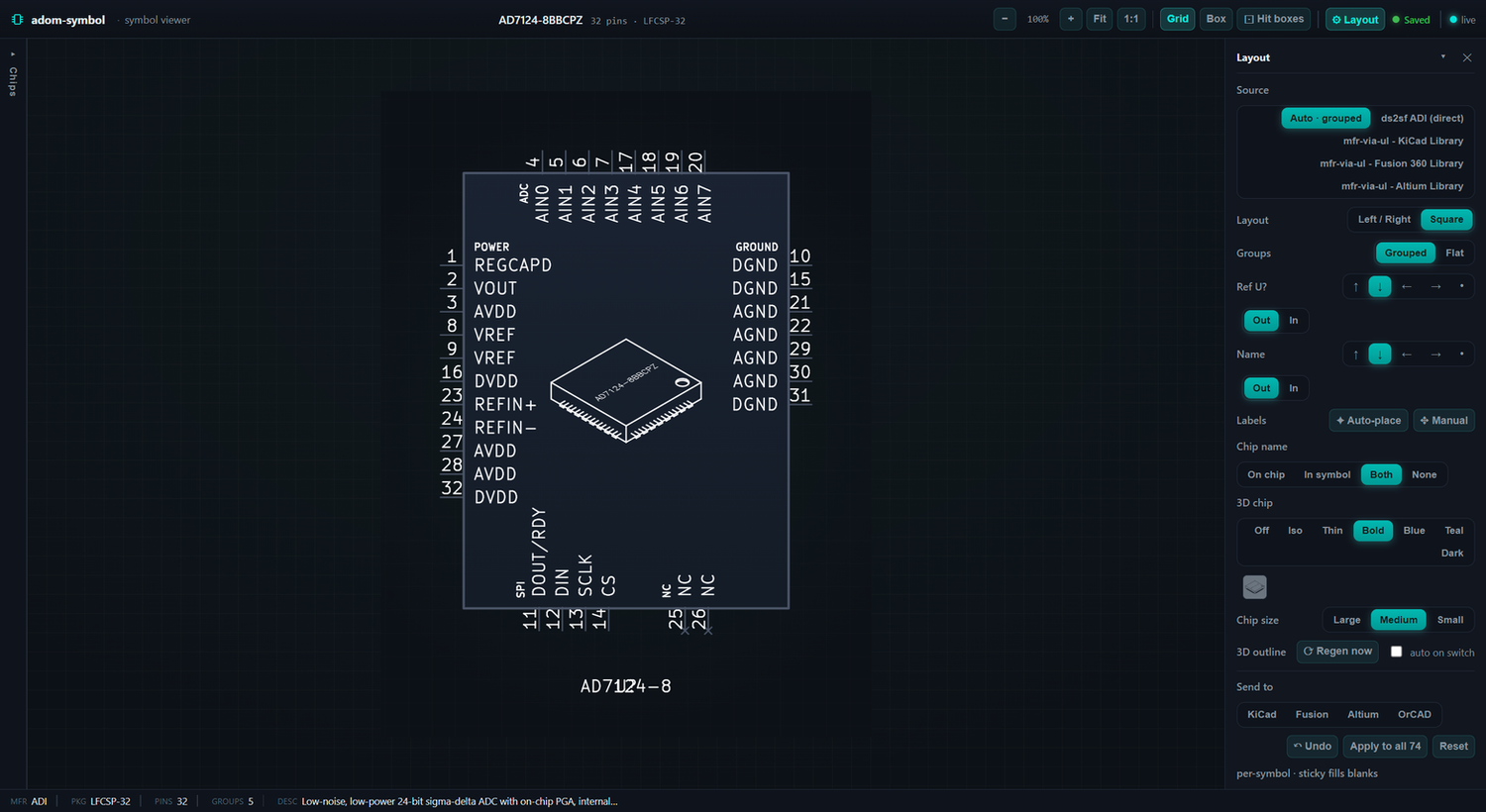Select mfr-via-ul Fusion 360 Library source
This screenshot has width=1486, height=812.
pyautogui.click(x=1391, y=163)
